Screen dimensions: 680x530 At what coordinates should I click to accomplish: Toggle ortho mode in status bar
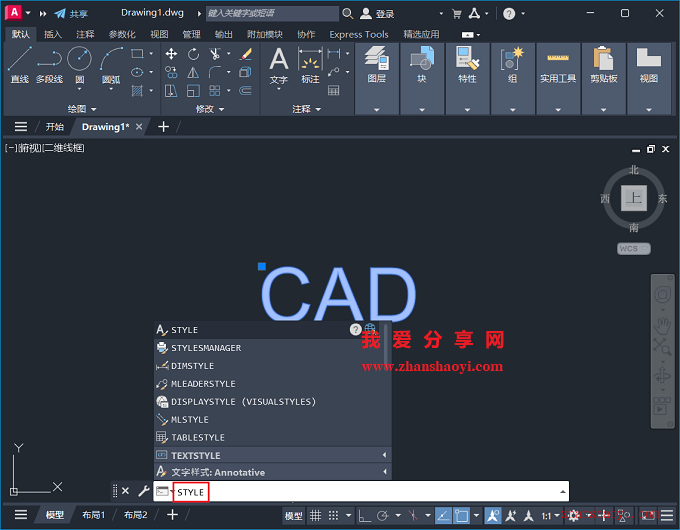point(364,515)
